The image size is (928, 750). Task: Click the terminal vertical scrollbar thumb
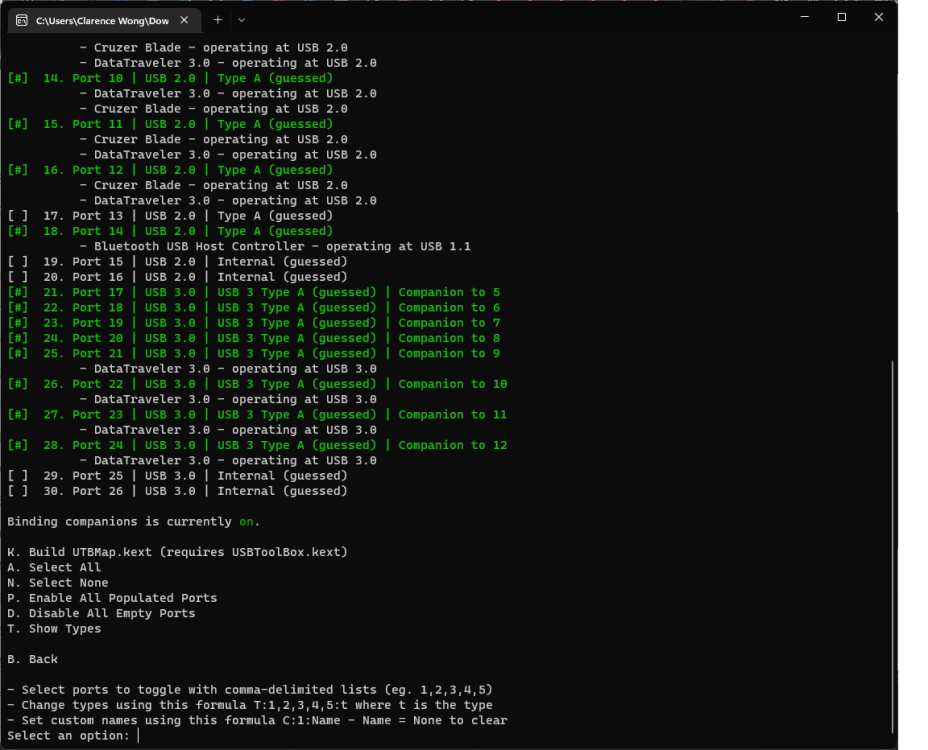coord(892,548)
